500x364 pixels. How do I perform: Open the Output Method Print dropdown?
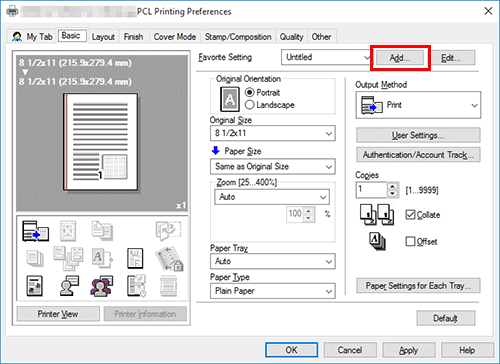pos(418,105)
